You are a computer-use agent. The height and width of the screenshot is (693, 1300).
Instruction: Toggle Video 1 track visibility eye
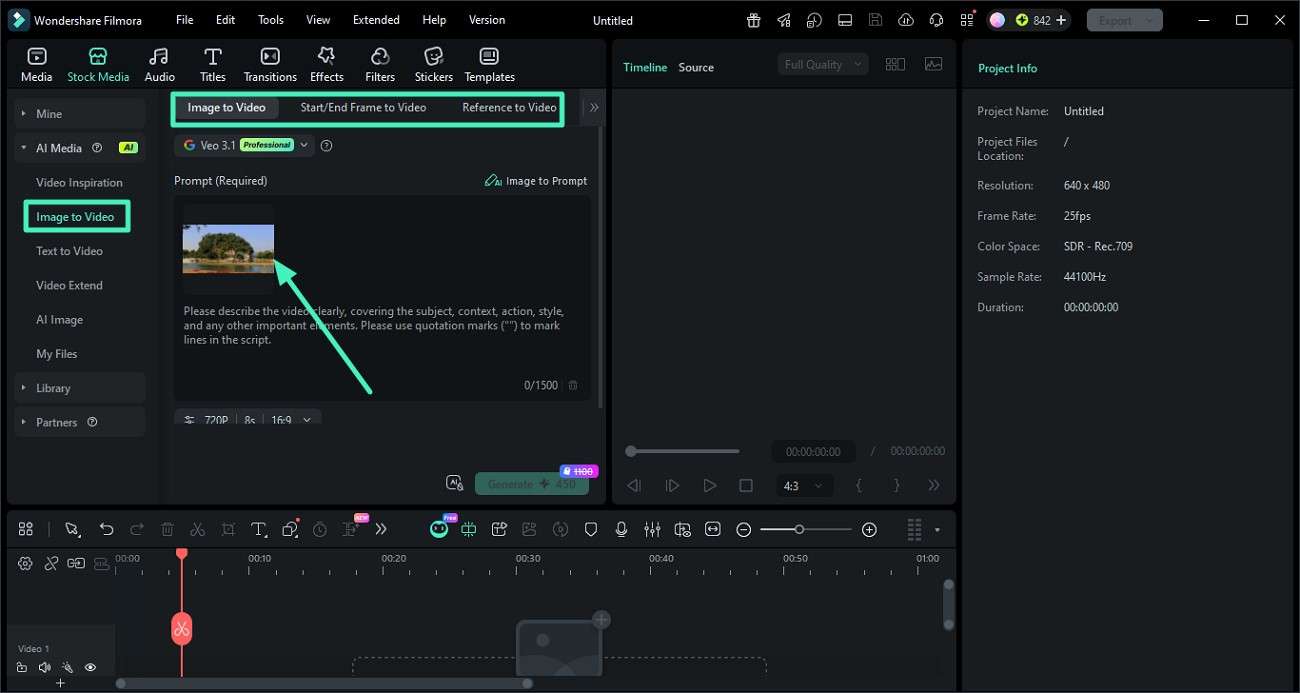tap(90, 668)
